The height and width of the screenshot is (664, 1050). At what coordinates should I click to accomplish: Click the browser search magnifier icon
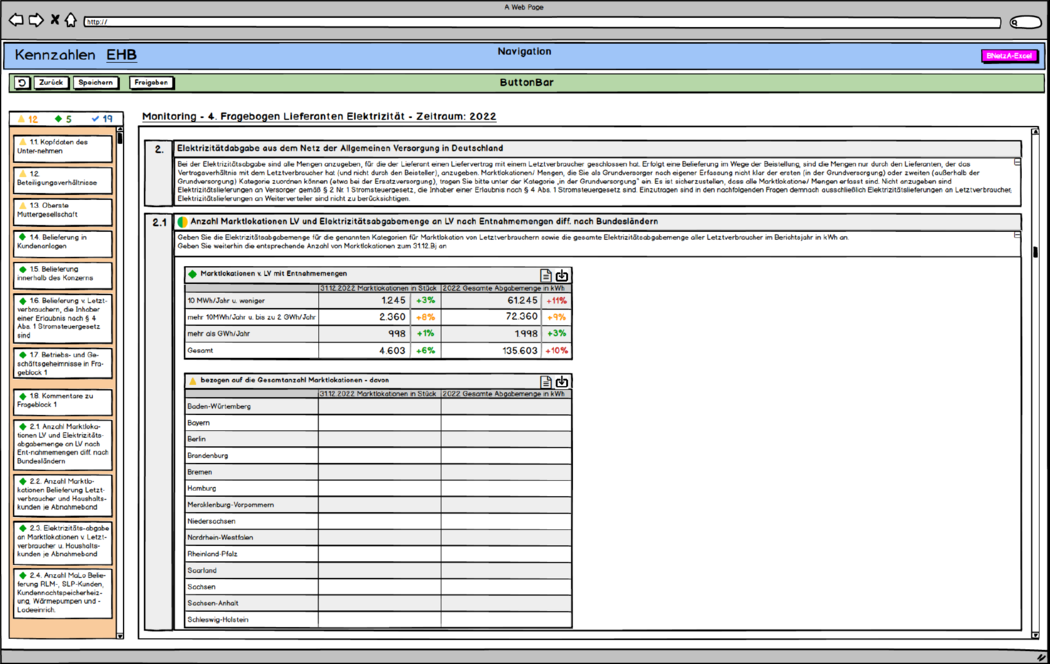(x=1015, y=22)
